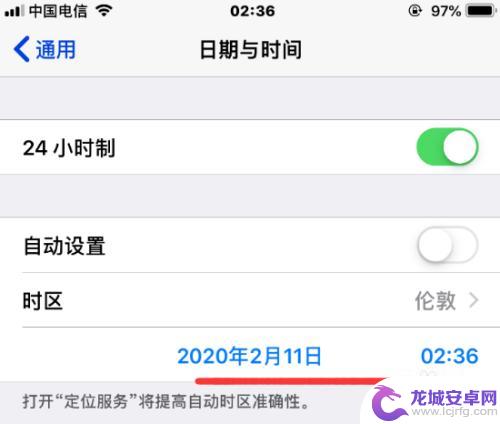This screenshot has height=424, width=500.
Task: Tap the status bar clock 02:36
Action: coord(252,11)
